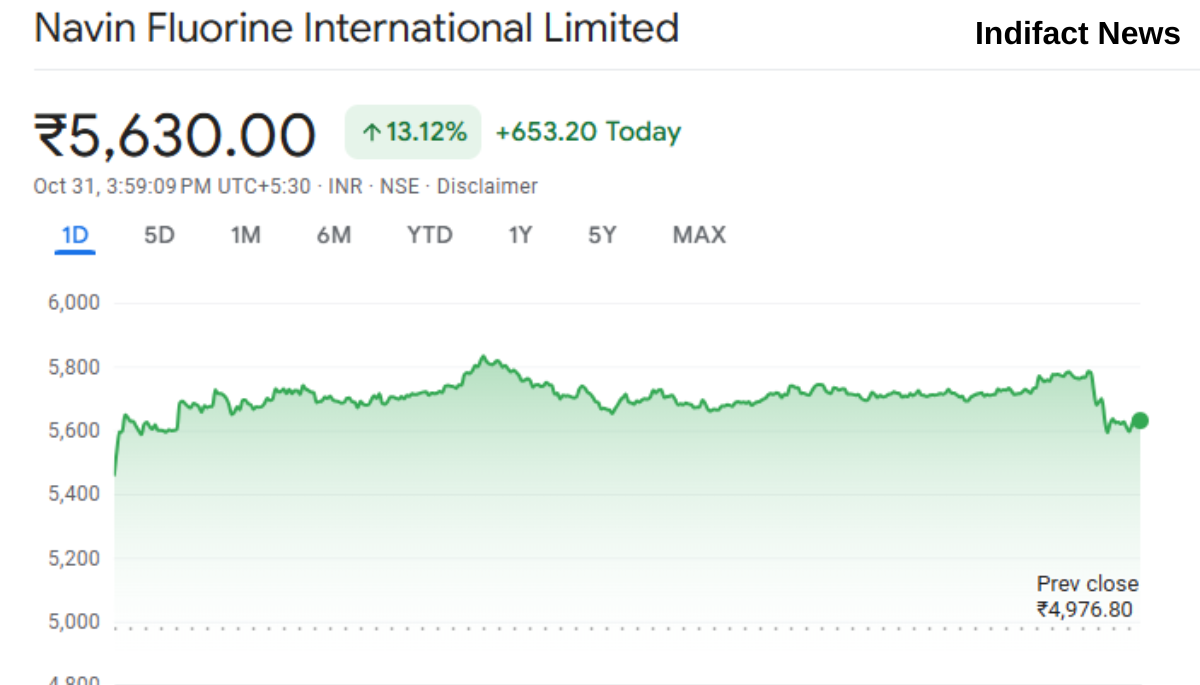Switch to the 1Y chart range
This screenshot has width=1200, height=685.
pyautogui.click(x=520, y=236)
